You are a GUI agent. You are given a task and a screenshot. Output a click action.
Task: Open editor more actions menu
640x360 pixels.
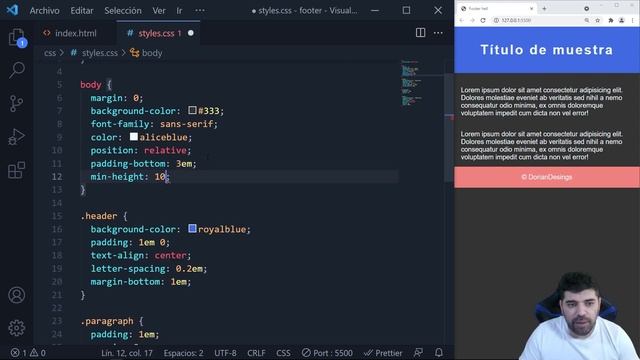point(438,33)
